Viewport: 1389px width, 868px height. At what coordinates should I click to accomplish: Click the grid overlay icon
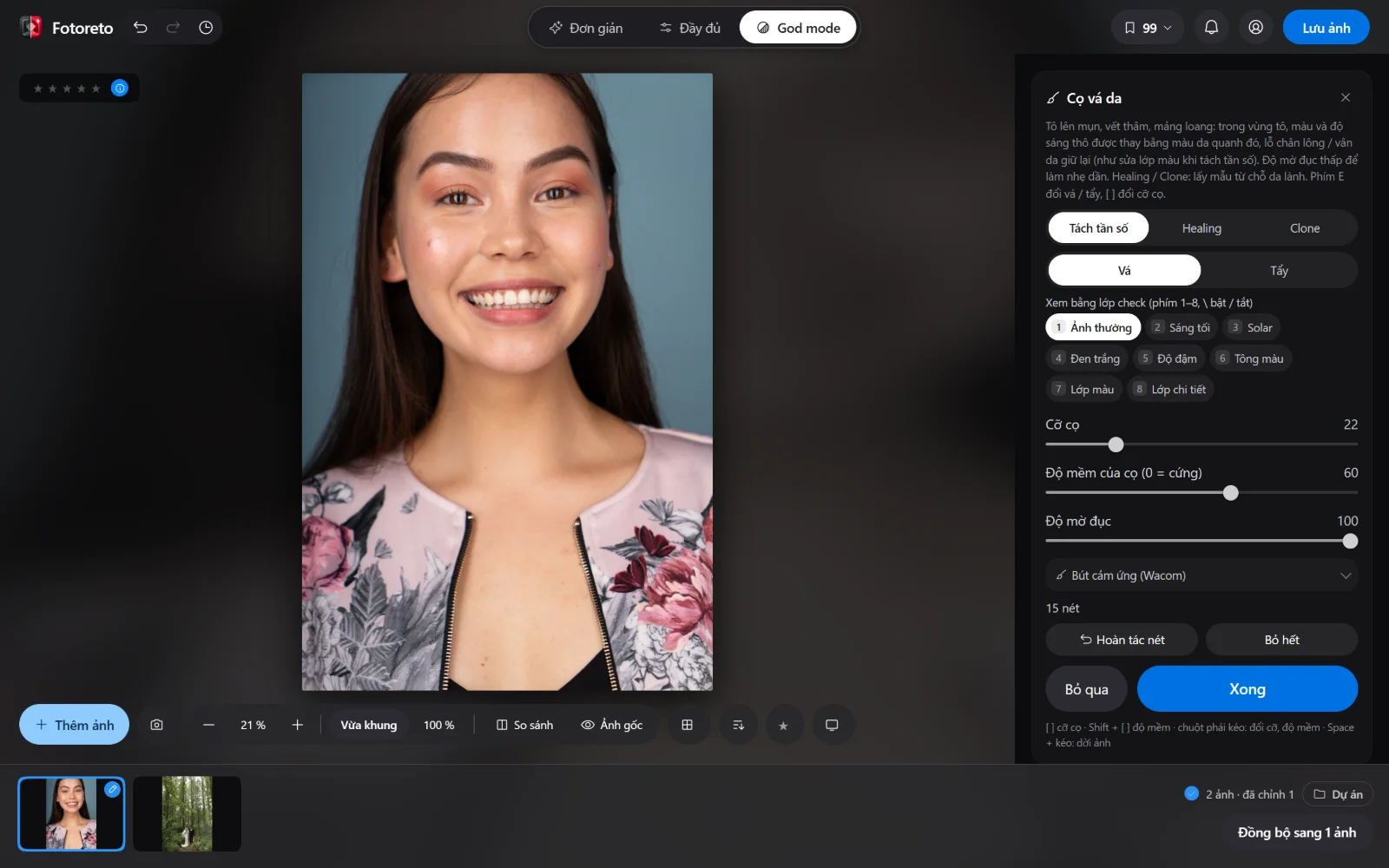tap(687, 725)
